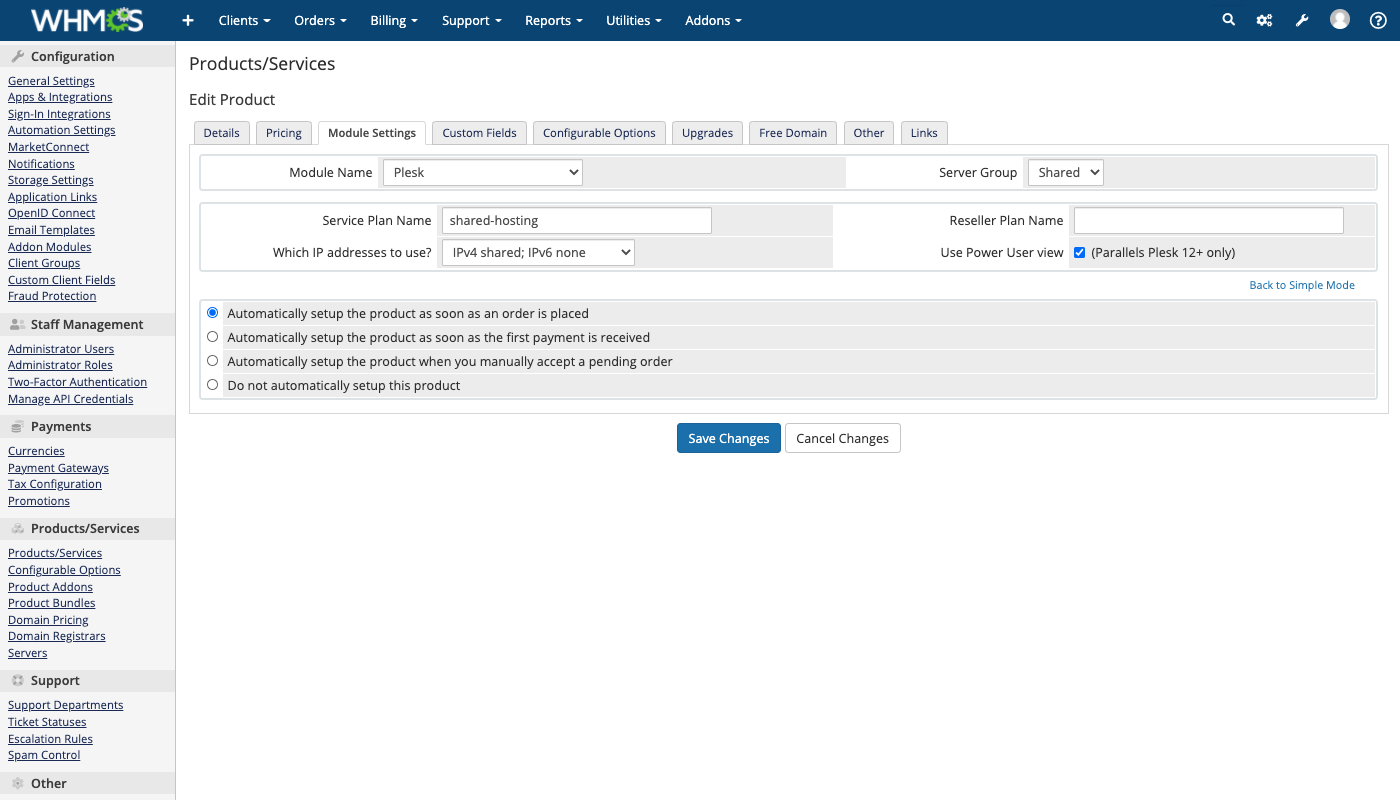The height and width of the screenshot is (800, 1400).
Task: Click the gears automation status icon
Action: click(1265, 20)
